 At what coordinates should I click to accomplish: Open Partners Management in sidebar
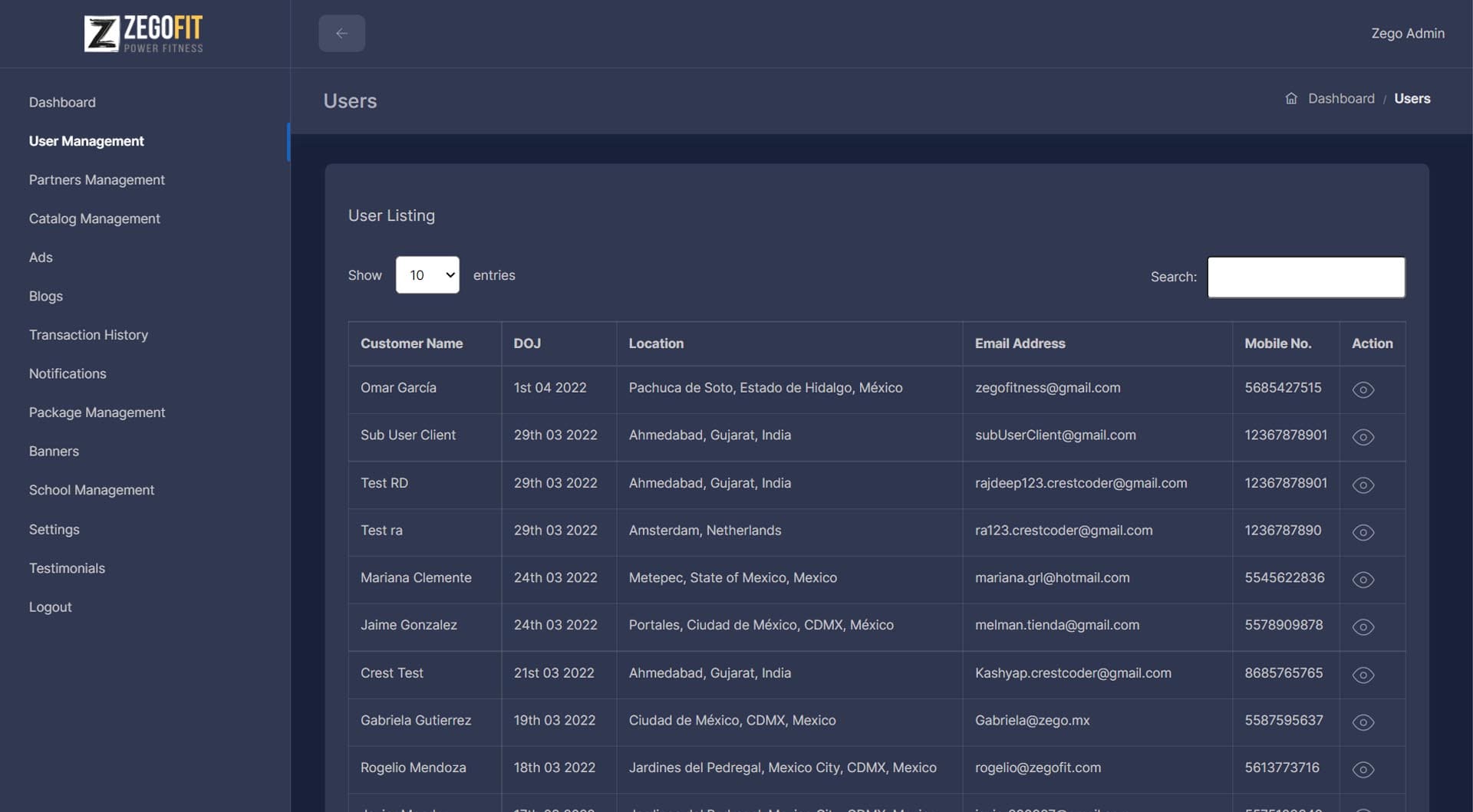97,180
